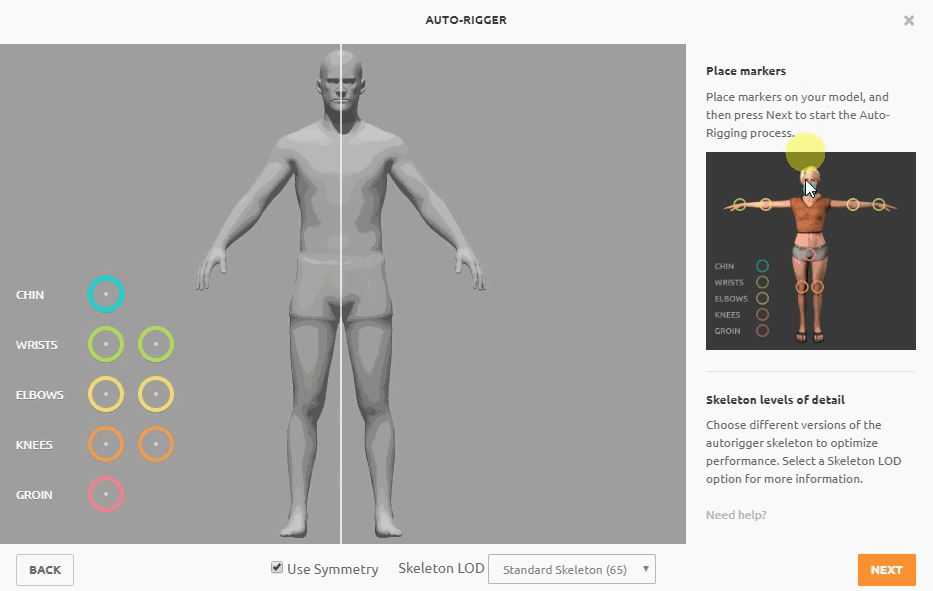Viewport: 933px width, 591px height.
Task: Click the CHIN label text
Action: pos(30,295)
